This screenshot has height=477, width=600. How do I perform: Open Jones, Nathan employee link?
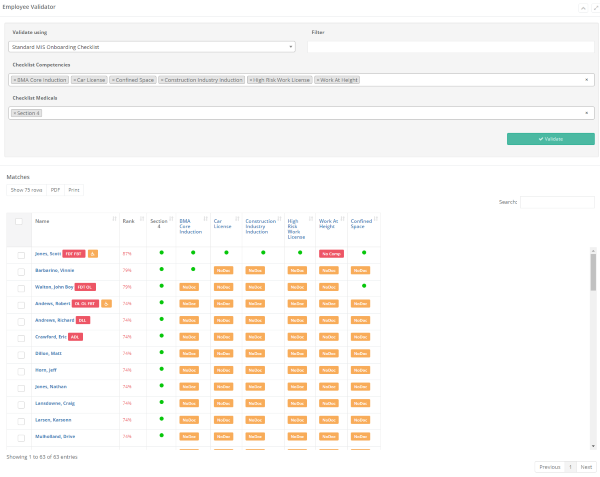pos(51,387)
